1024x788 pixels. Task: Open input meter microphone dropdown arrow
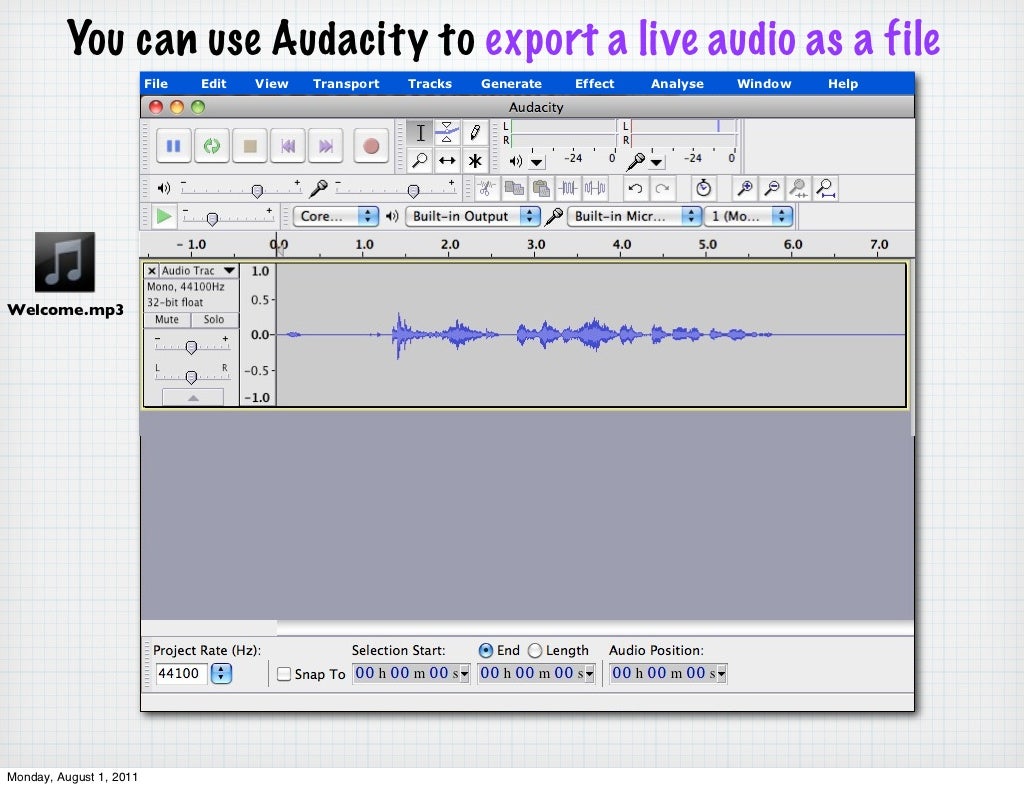656,162
